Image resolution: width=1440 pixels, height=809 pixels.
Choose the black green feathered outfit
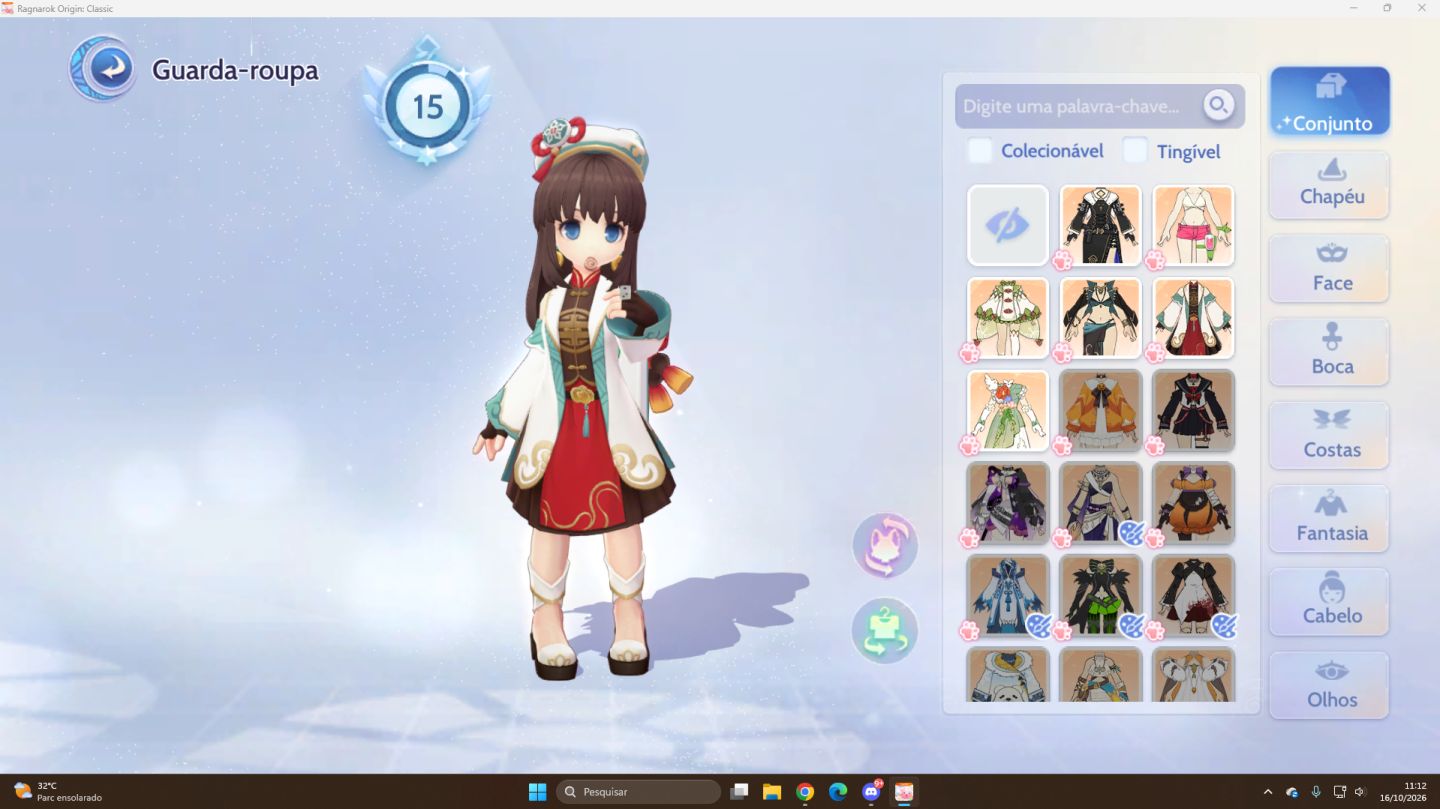pyautogui.click(x=1100, y=595)
